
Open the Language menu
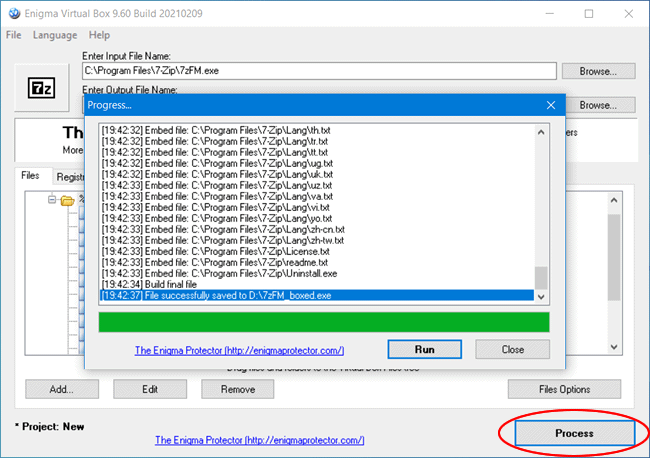pyautogui.click(x=54, y=35)
